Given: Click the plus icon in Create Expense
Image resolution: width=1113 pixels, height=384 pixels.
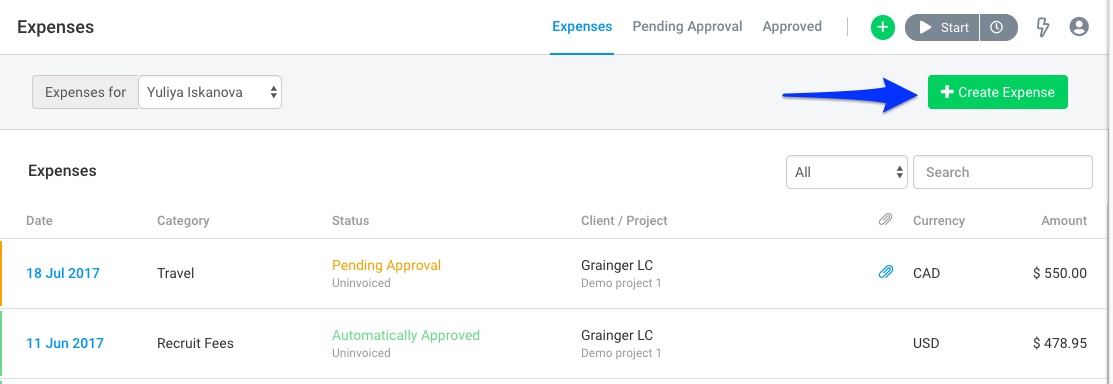Looking at the screenshot, I should (947, 92).
